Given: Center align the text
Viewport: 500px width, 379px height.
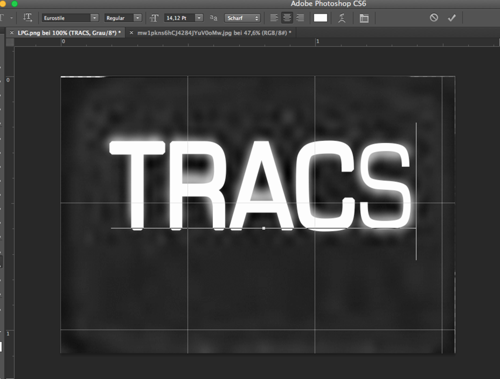Looking at the screenshot, I should (287, 18).
